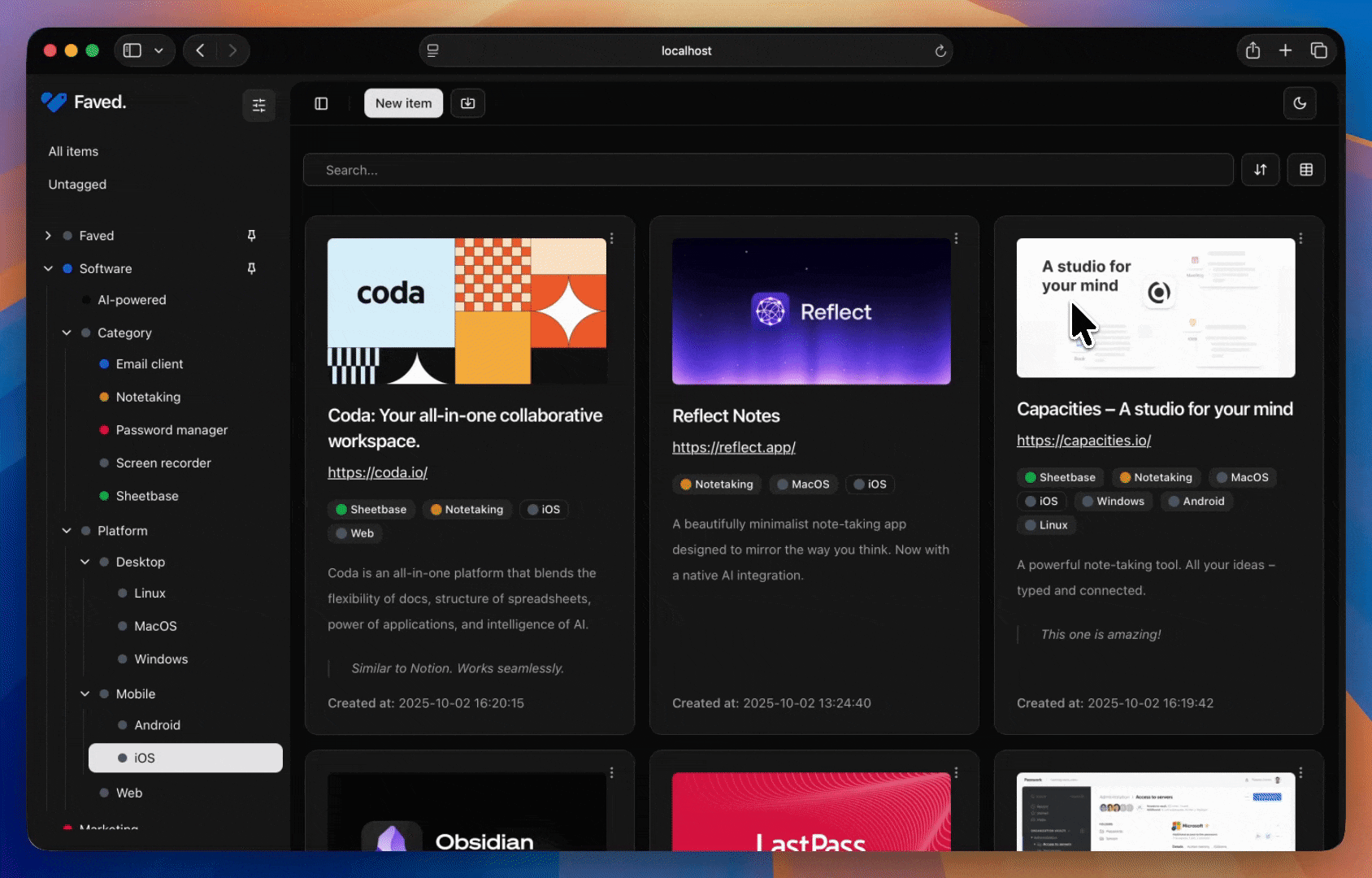
Task: Toggle dark mode with moon icon
Action: [1300, 103]
